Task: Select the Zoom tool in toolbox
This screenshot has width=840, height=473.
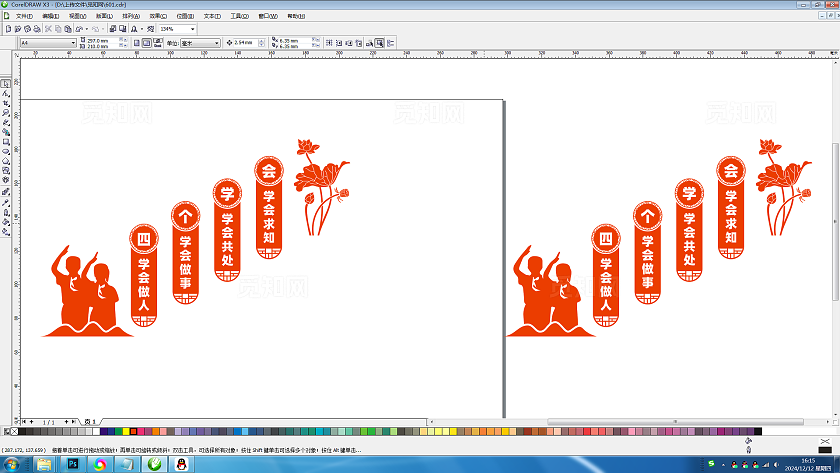Action: (x=6, y=112)
